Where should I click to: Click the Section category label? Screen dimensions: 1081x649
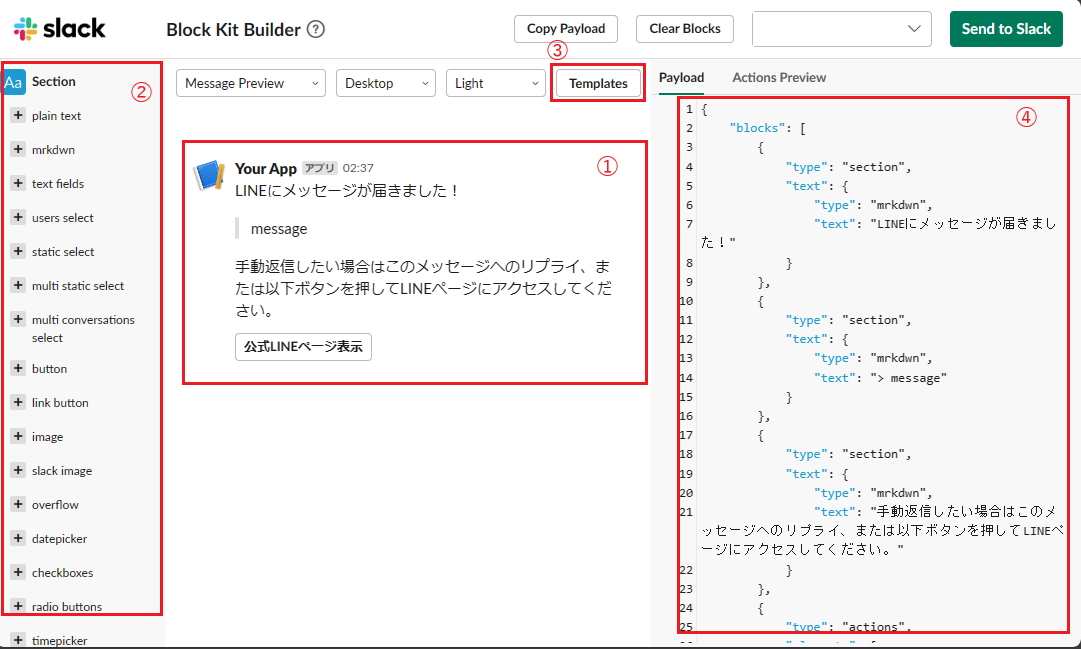click(x=54, y=81)
